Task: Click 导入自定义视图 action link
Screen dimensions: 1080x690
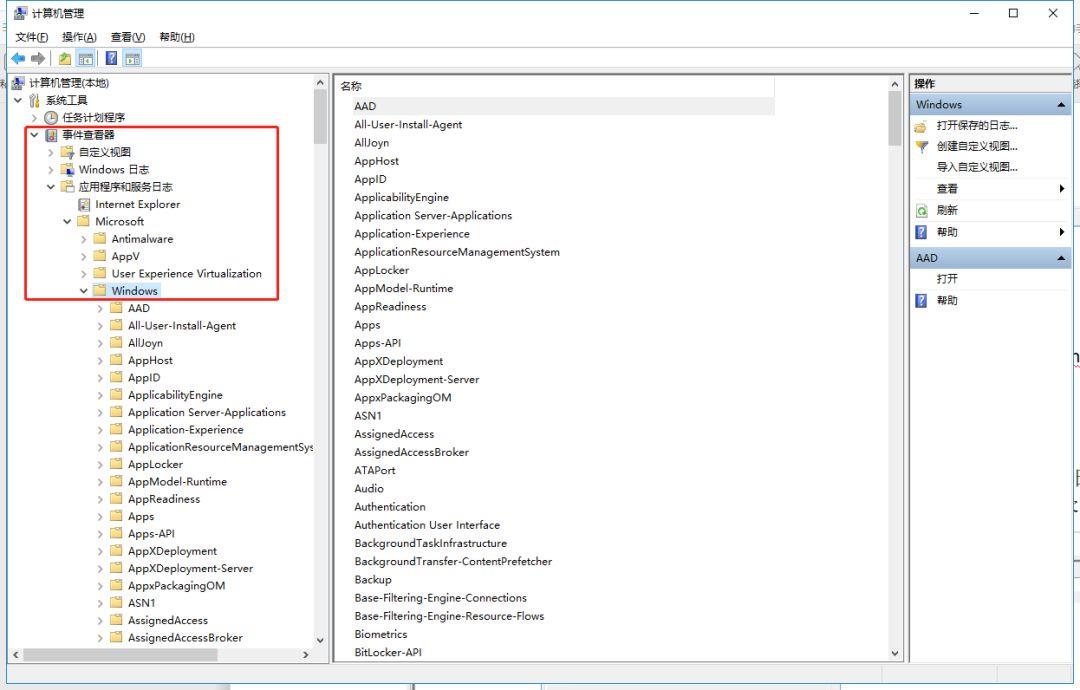Action: coord(977,167)
